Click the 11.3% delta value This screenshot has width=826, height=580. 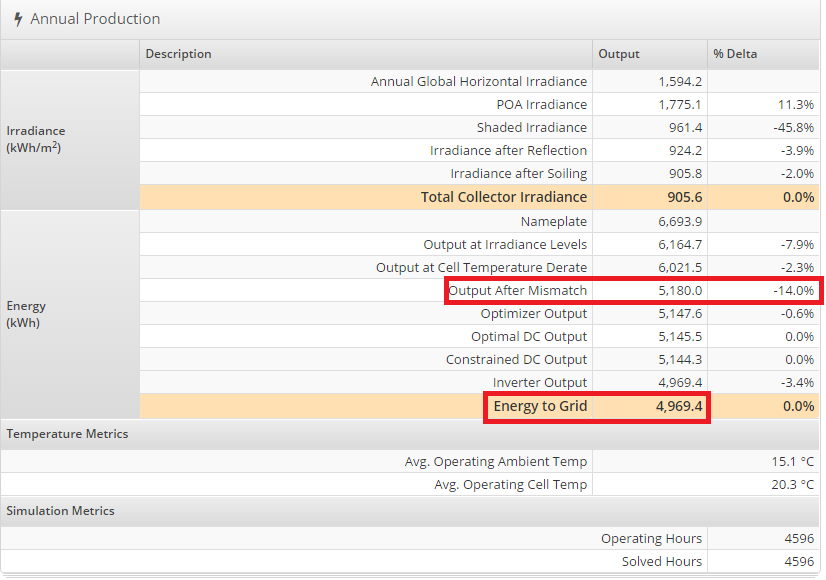(x=796, y=104)
